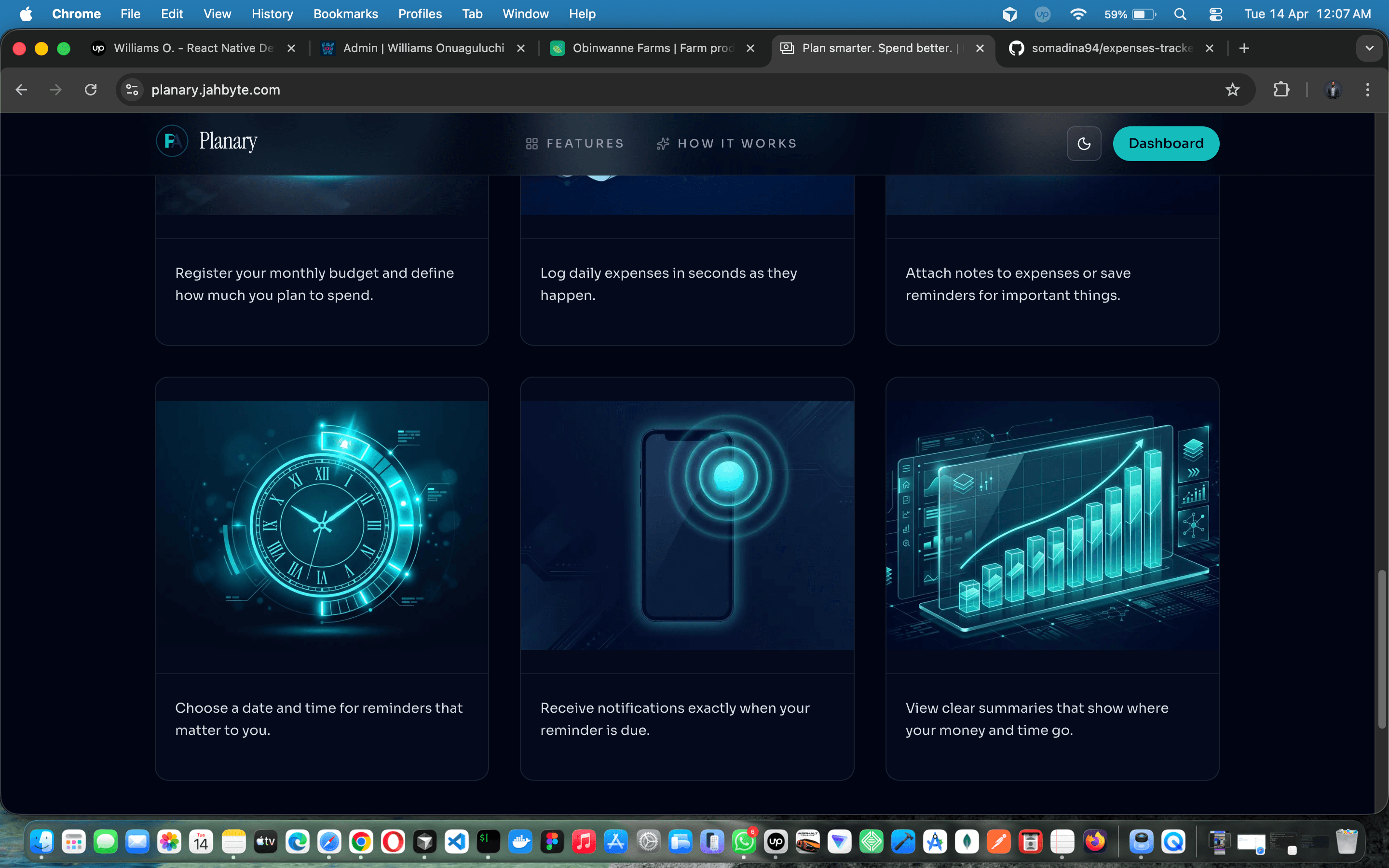This screenshot has height=868, width=1389.
Task: Click the Wi-Fi icon in the menu bar
Action: point(1078,14)
